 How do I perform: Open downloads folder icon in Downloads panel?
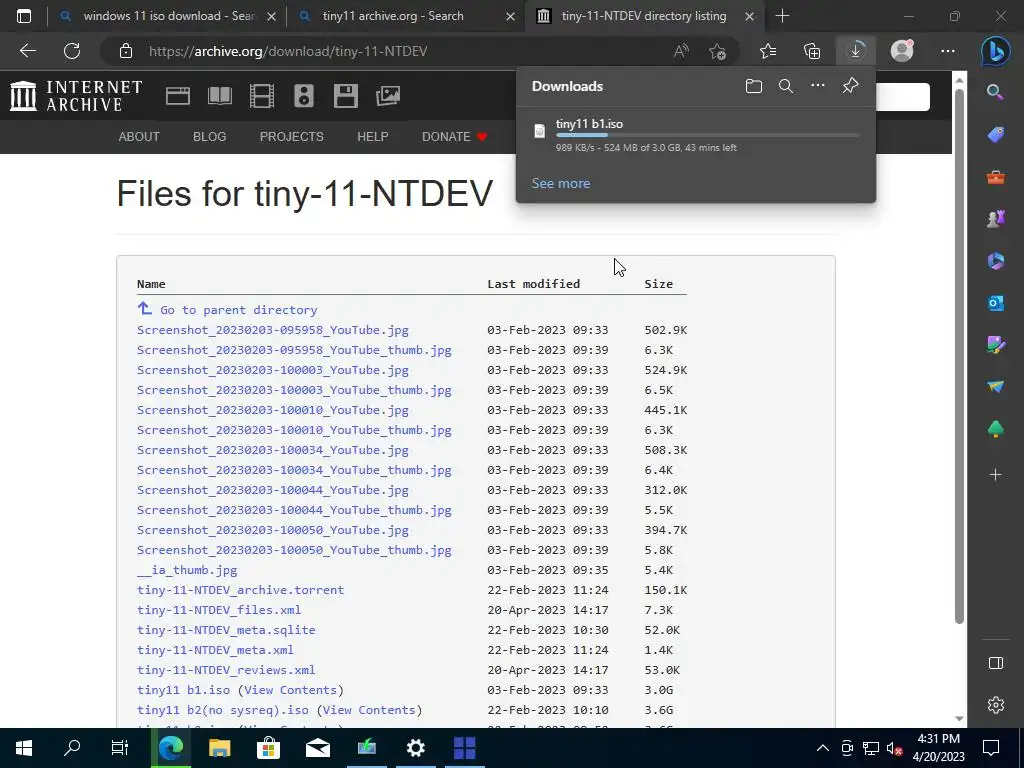754,86
